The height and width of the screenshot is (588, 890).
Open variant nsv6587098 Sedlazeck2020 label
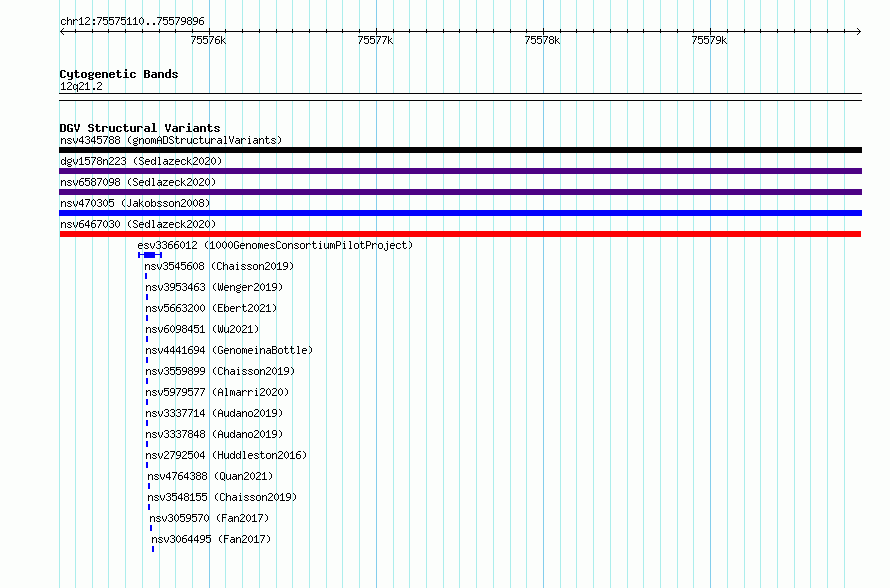(138, 182)
